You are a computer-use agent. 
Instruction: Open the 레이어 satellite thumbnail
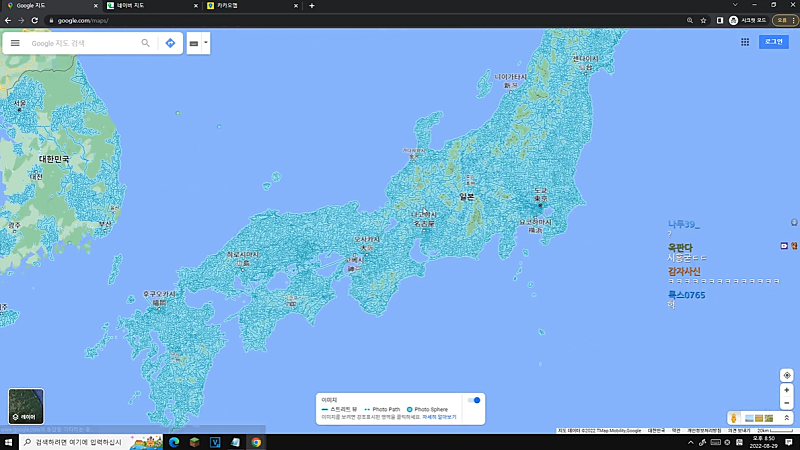click(x=26, y=406)
